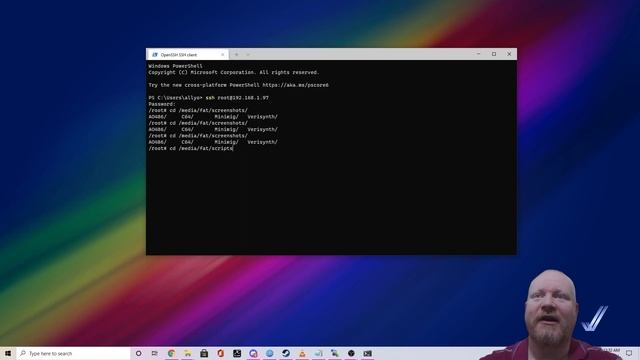Click the 'Password:' prompt line
This screenshot has height=360, width=640.
[x=162, y=104]
